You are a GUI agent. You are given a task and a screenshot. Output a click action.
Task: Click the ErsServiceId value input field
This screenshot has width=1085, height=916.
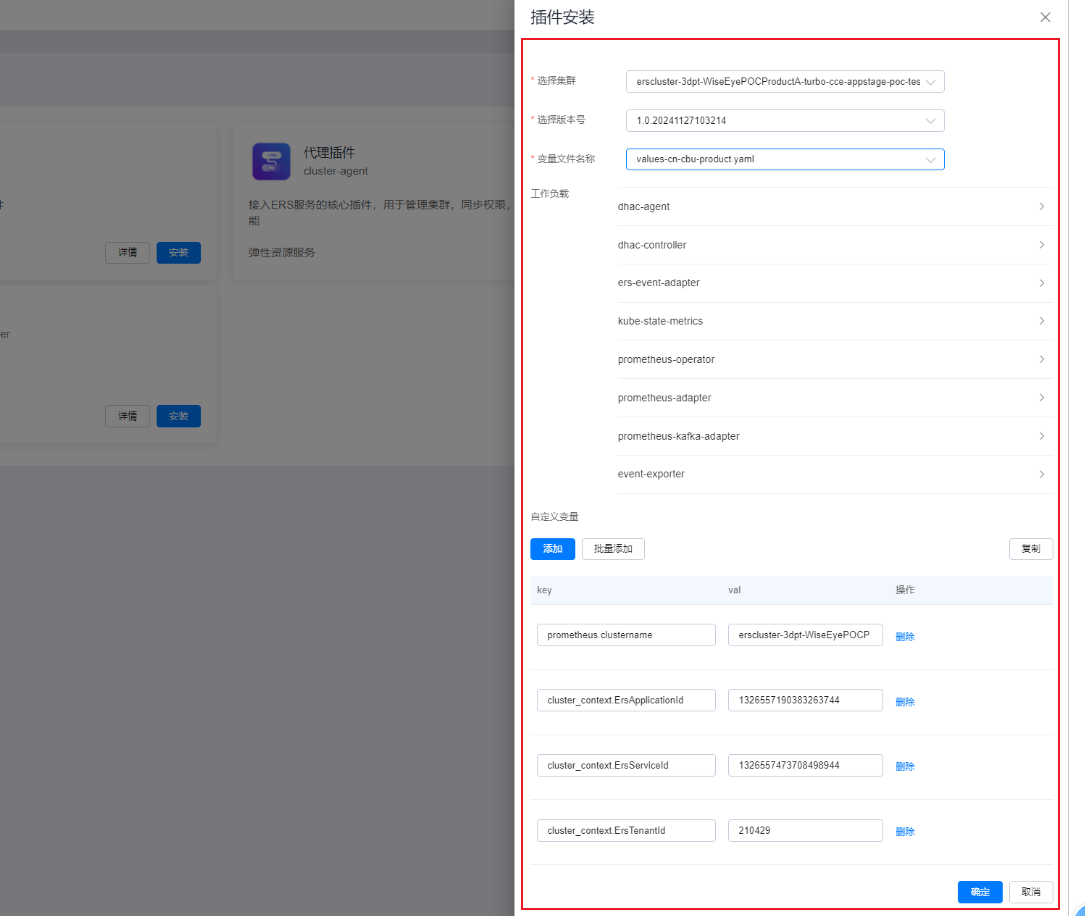(805, 766)
